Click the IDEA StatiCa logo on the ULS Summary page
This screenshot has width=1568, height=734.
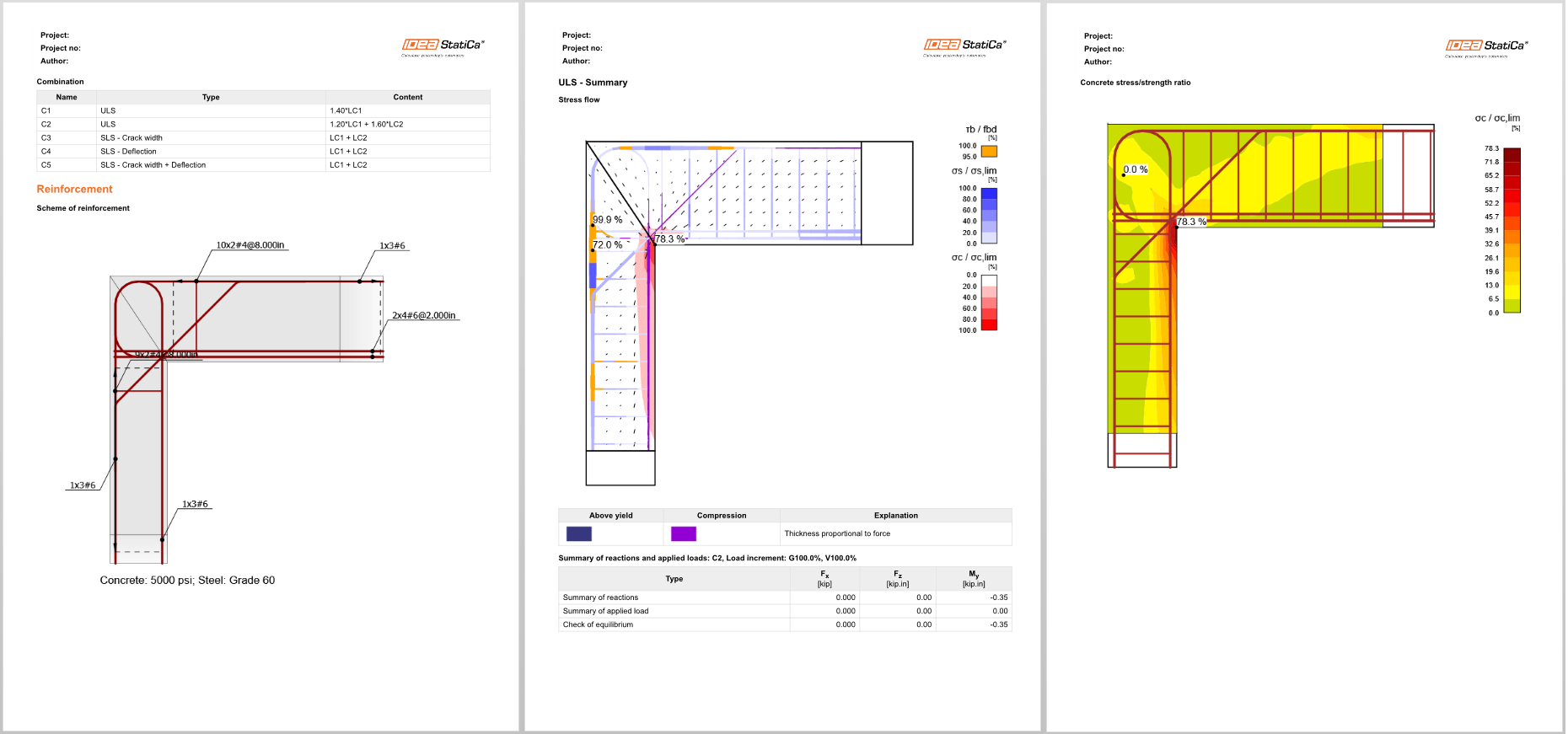tap(964, 46)
